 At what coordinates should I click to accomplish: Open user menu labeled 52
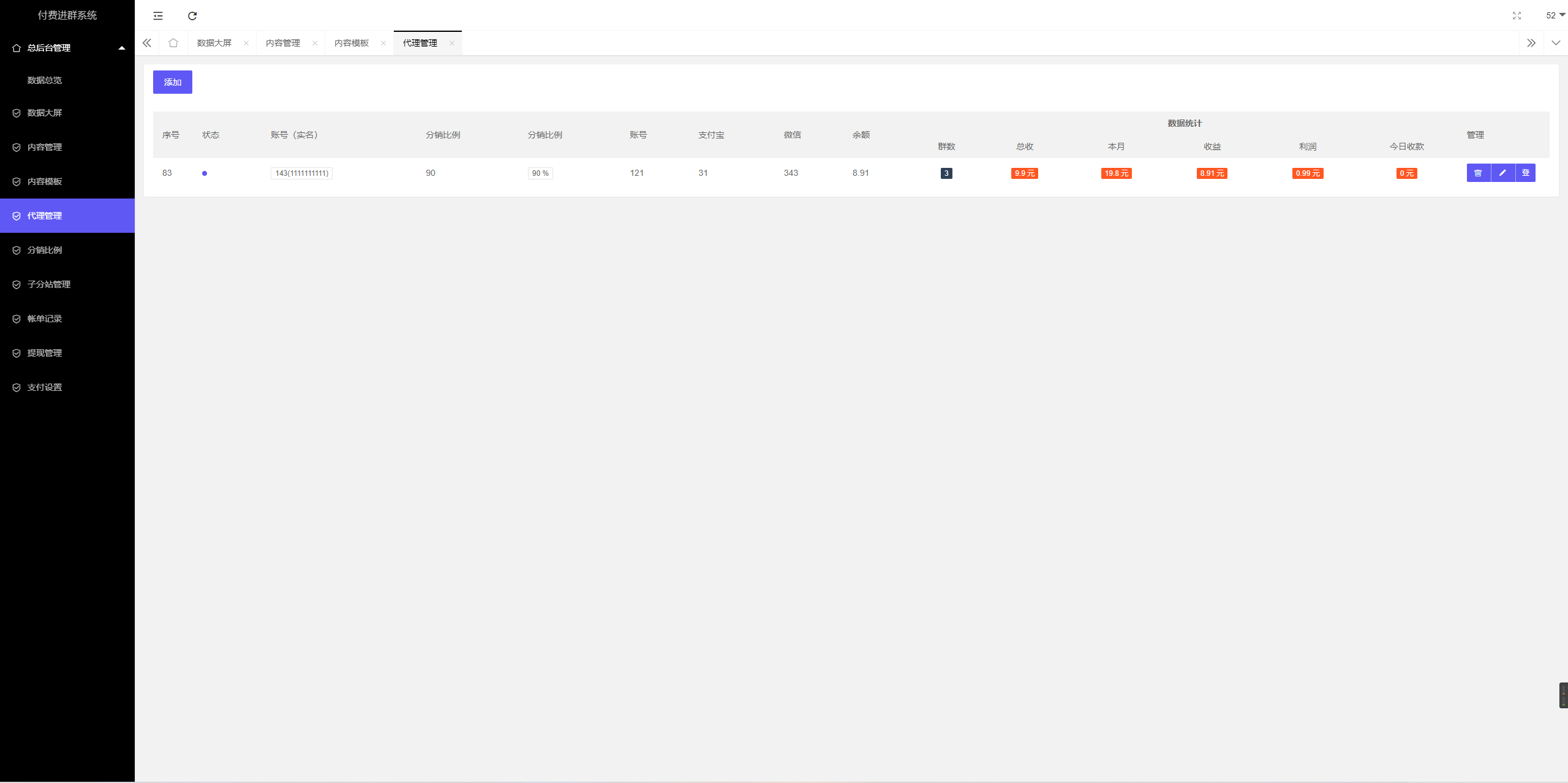tap(1555, 15)
